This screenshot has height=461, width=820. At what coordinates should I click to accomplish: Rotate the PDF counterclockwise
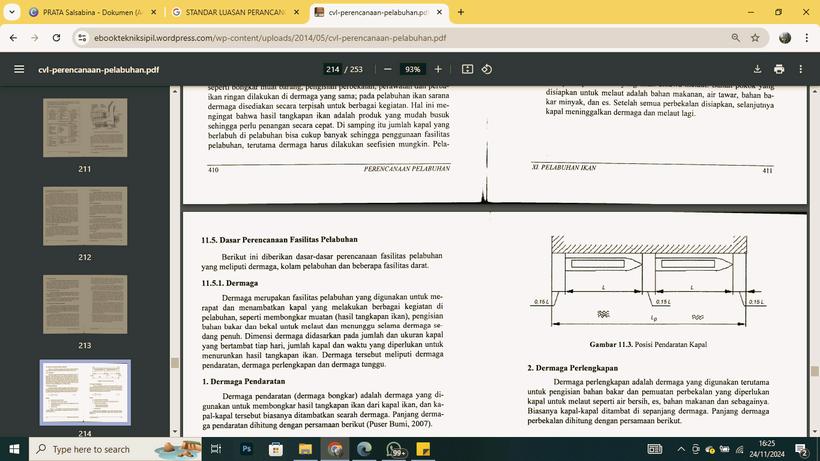pyautogui.click(x=487, y=69)
